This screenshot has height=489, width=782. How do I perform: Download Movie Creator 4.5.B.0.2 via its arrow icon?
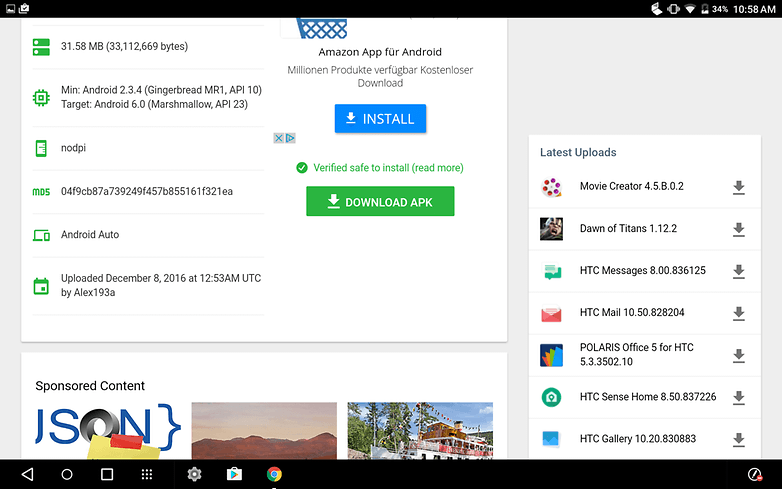click(x=739, y=187)
